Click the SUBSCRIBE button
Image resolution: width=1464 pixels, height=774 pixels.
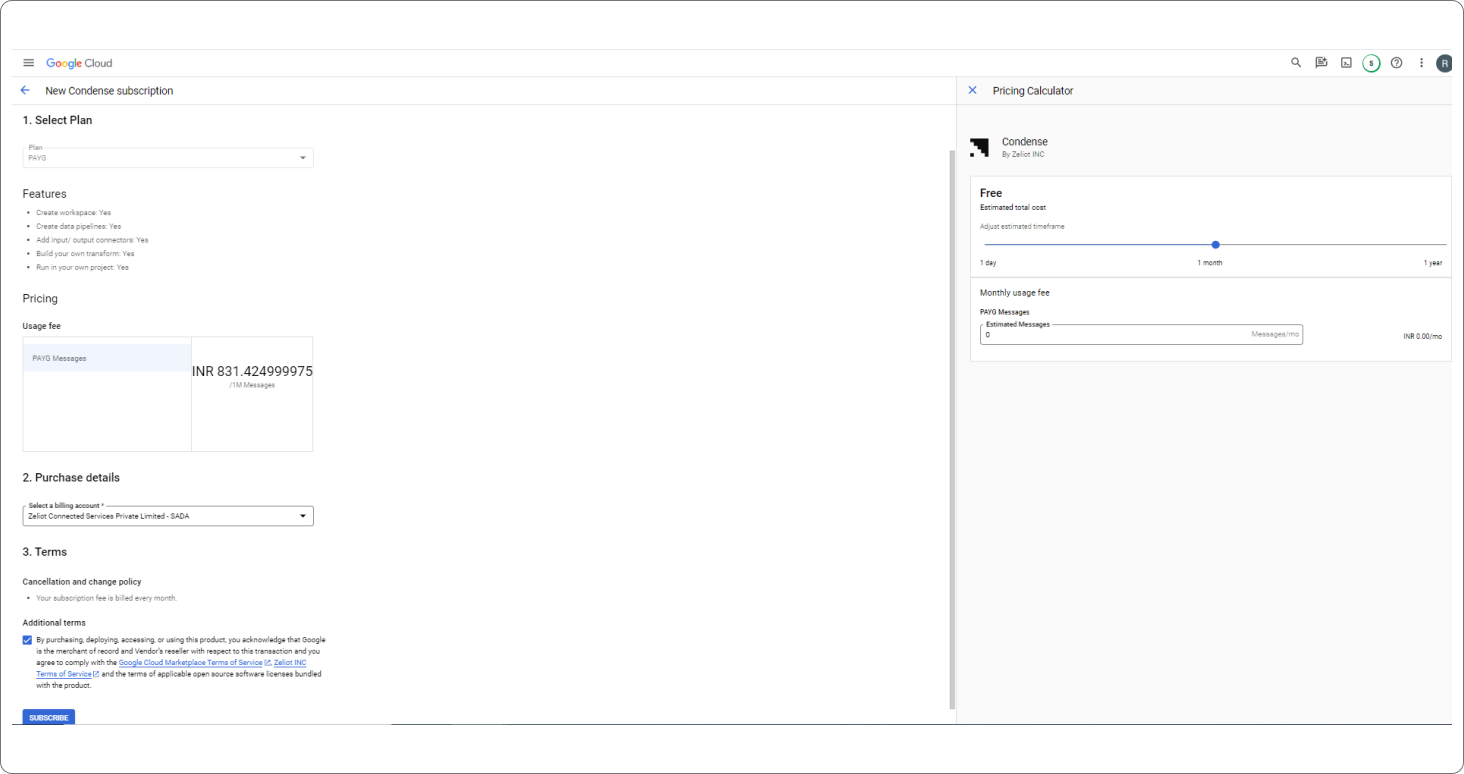49,717
